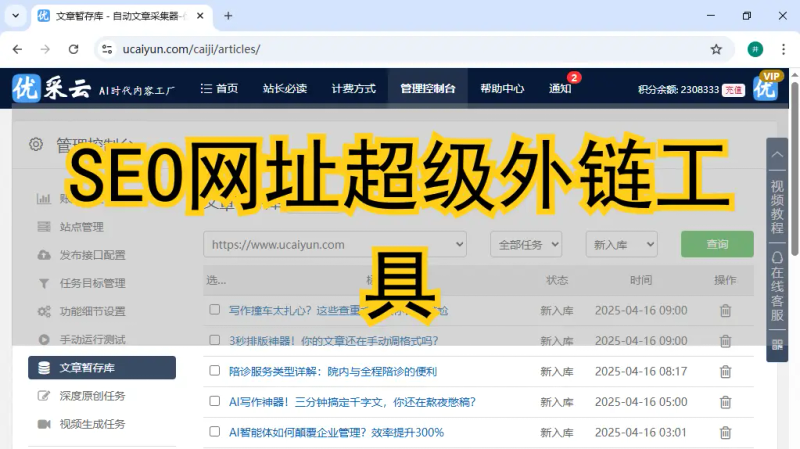Screen dimensions: 800x449
Task: Open the 视频教程 side button
Action: click(x=777, y=207)
